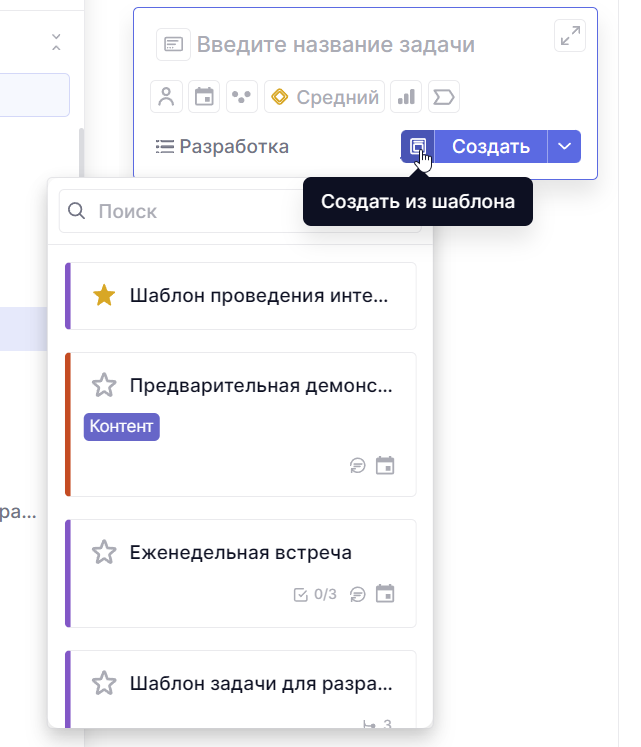Select the Шаблон задачи для разработки template
The height and width of the screenshot is (747, 641).
[260, 684]
